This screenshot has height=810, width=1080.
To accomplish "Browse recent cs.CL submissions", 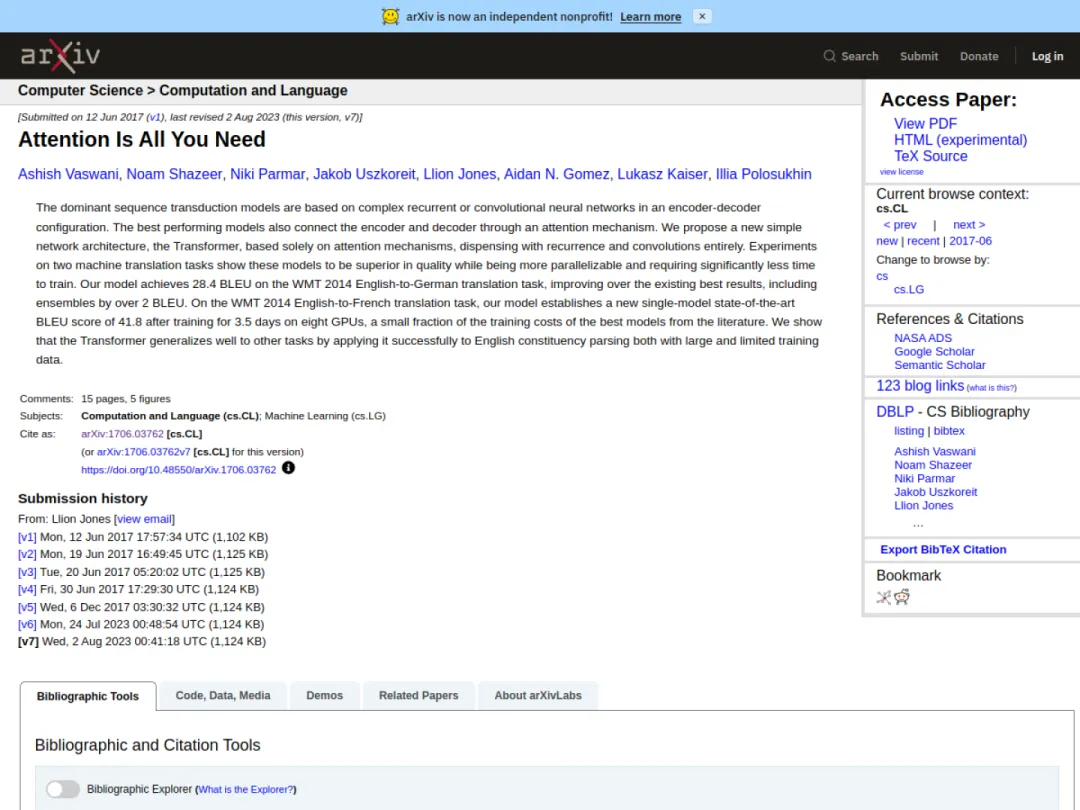I will click(923, 241).
